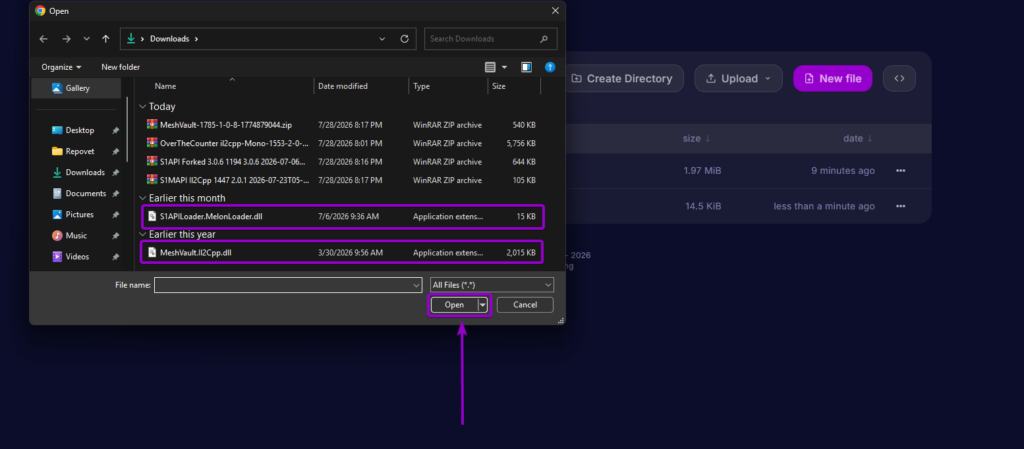This screenshot has height=449, width=1024.
Task: Select OverTheCounter il2cpp-Mono zip file
Action: (342, 143)
